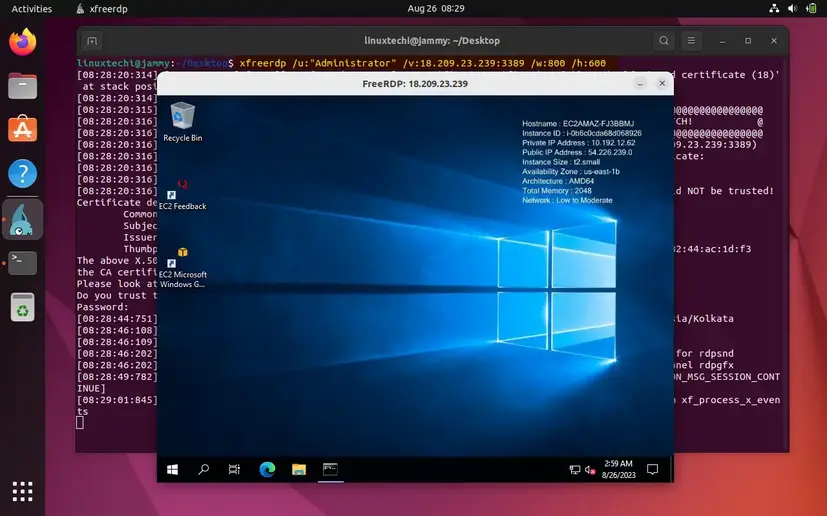827x516 pixels.
Task: Click the network icon in Windows tray
Action: [575, 469]
